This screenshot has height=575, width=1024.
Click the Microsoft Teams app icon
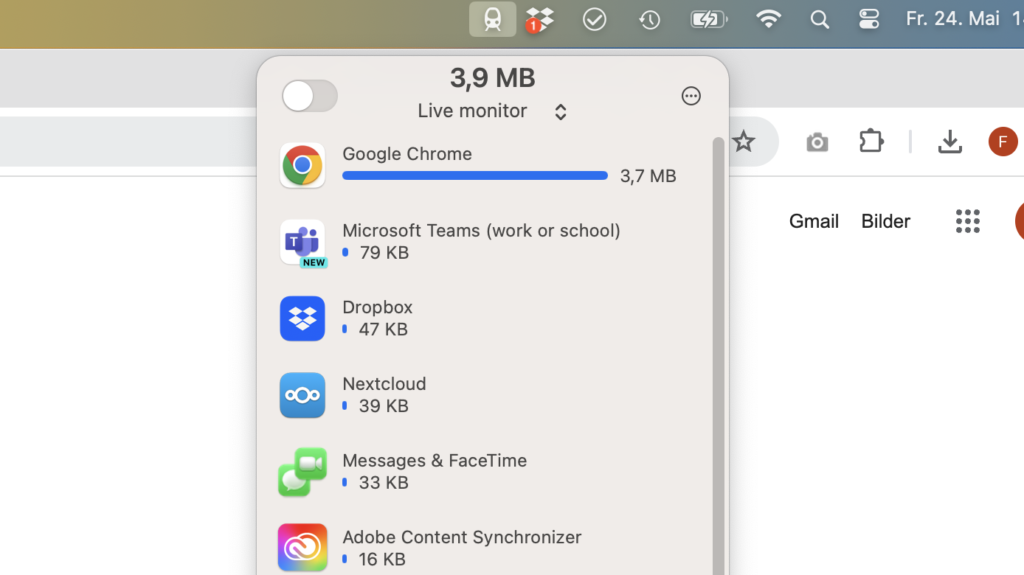[x=302, y=242]
